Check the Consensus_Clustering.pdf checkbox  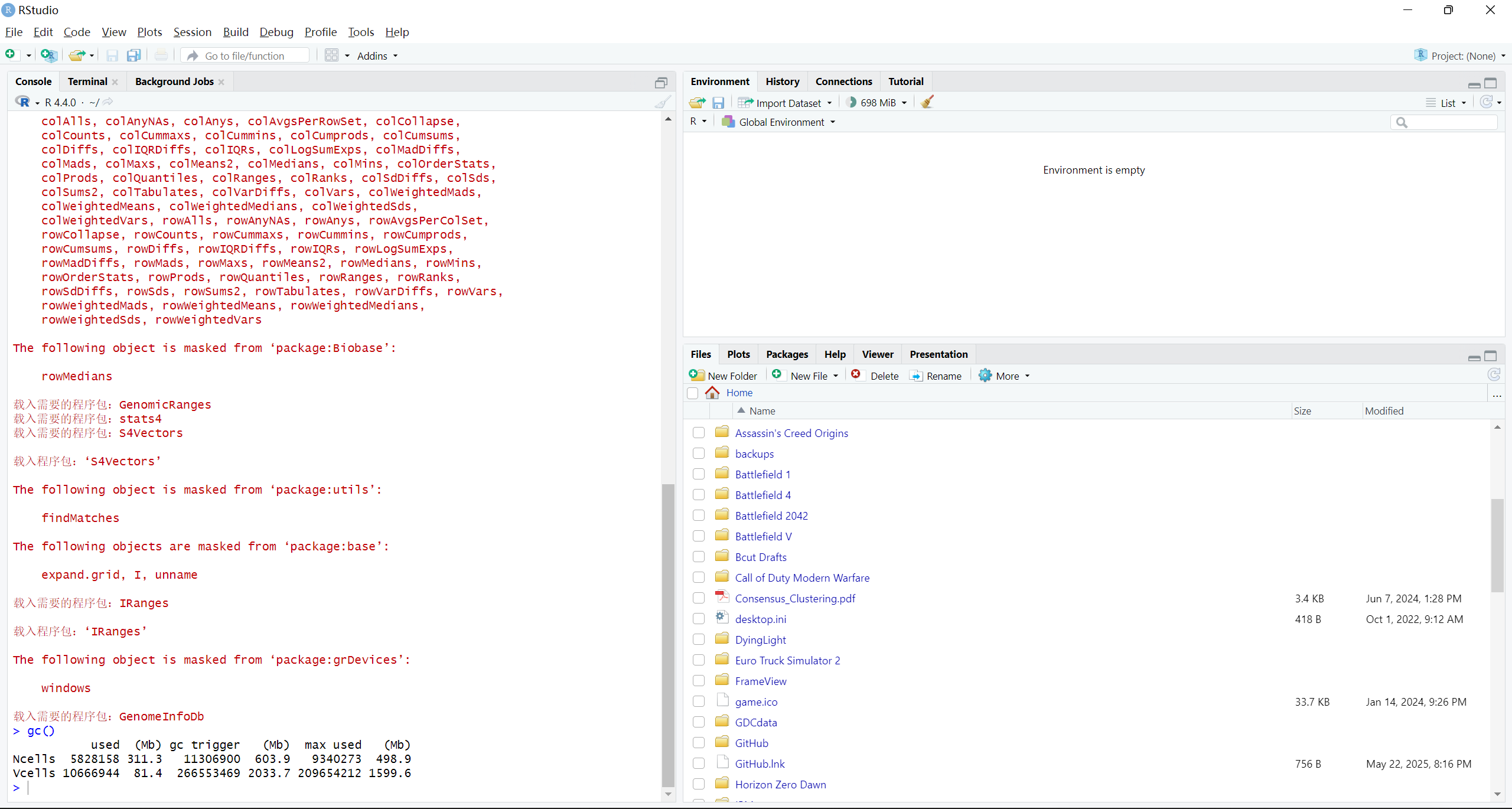tap(699, 598)
